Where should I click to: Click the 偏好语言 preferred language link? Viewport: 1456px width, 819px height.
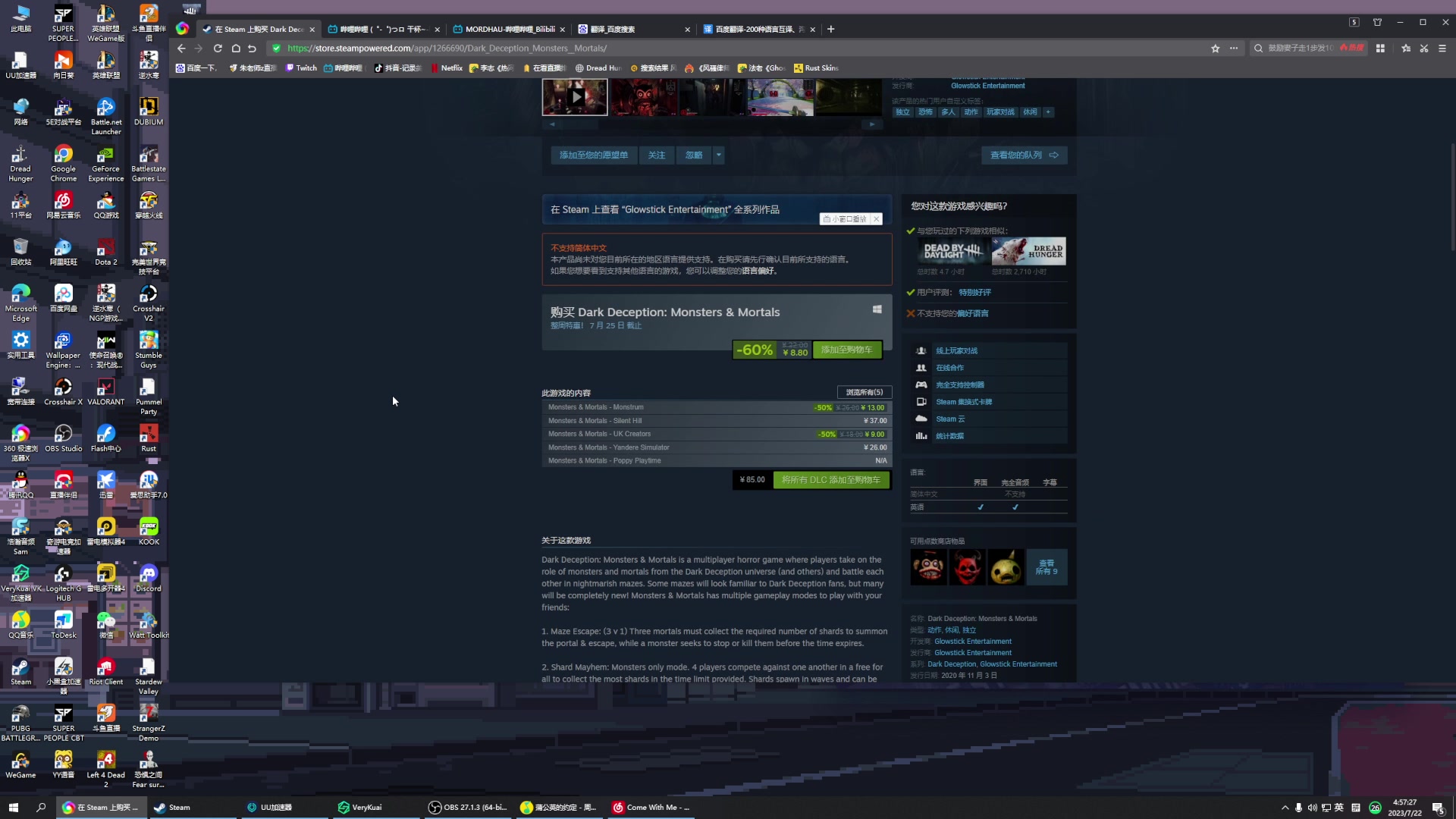[x=972, y=314]
